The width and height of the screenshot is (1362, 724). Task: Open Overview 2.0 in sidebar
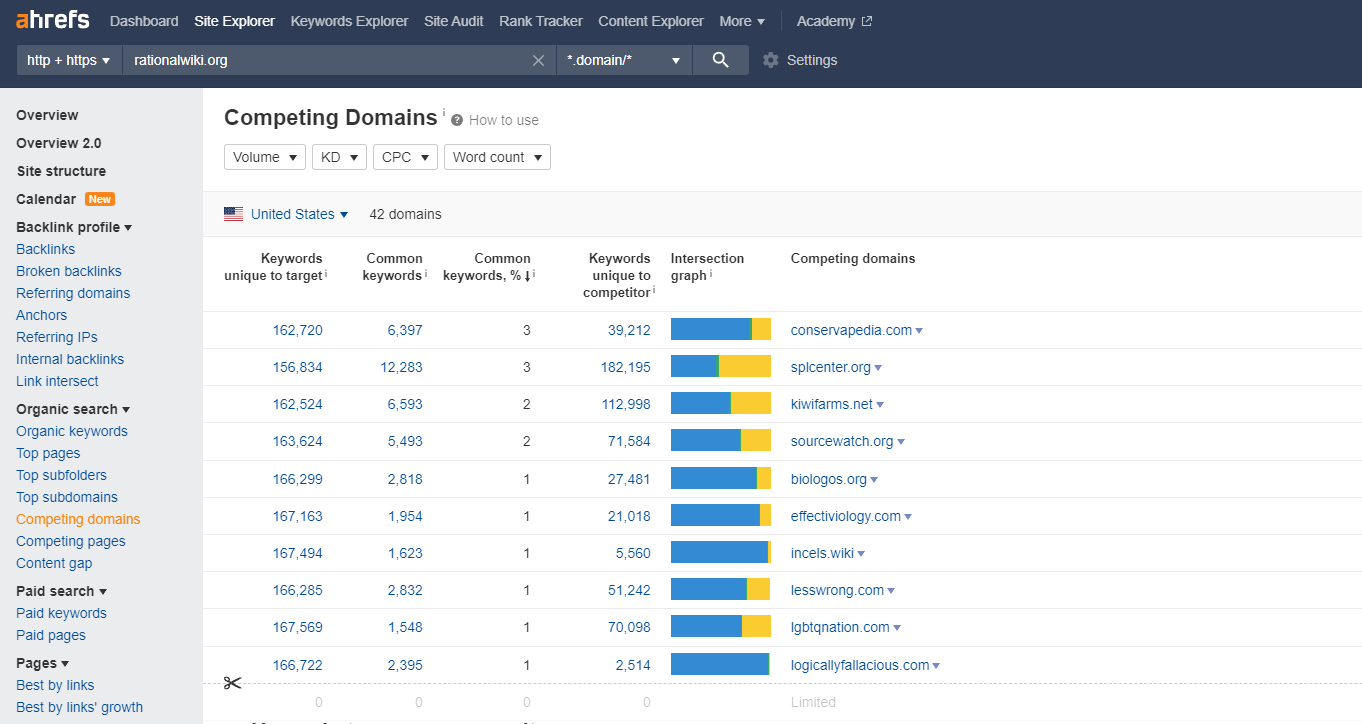(58, 143)
